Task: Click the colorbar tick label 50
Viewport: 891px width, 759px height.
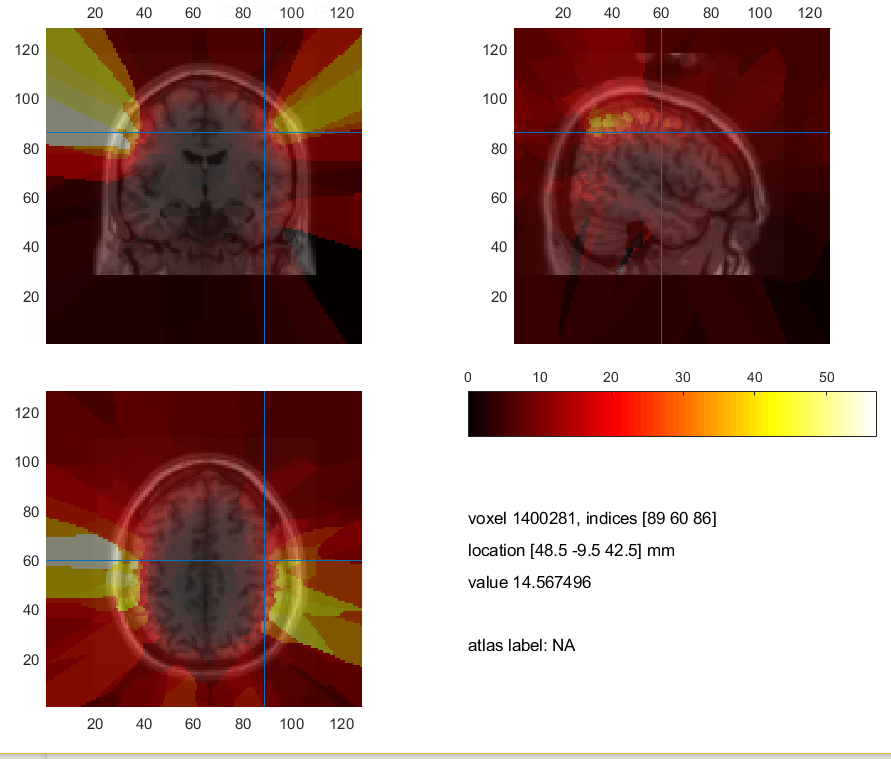Action: pos(826,377)
